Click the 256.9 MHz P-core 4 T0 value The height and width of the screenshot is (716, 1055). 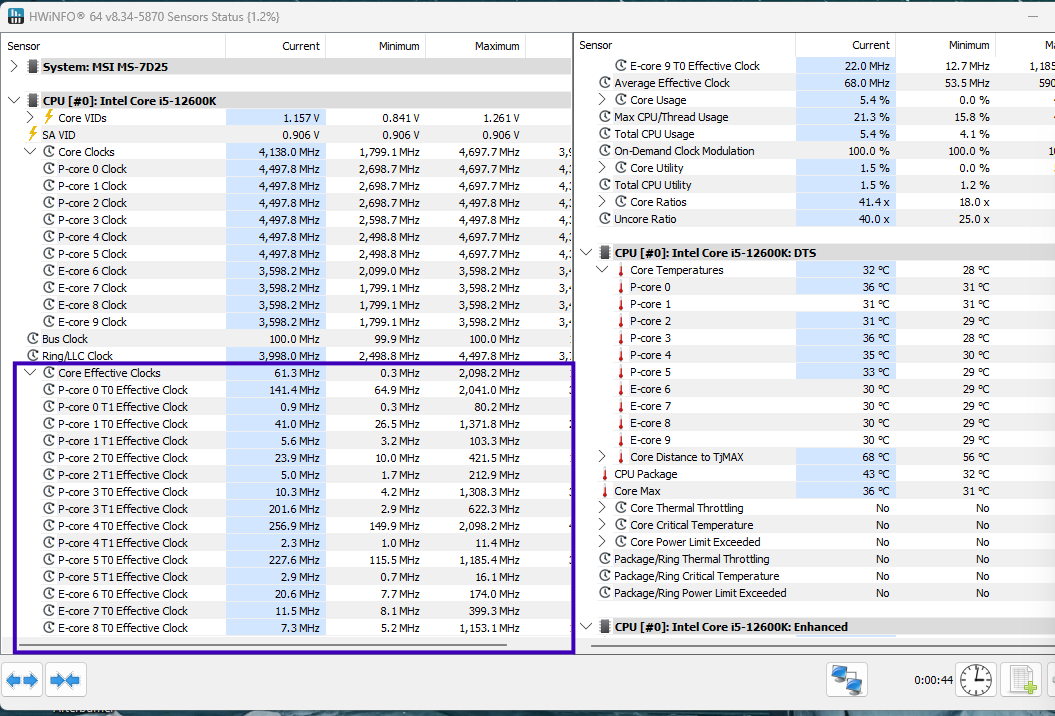point(293,526)
